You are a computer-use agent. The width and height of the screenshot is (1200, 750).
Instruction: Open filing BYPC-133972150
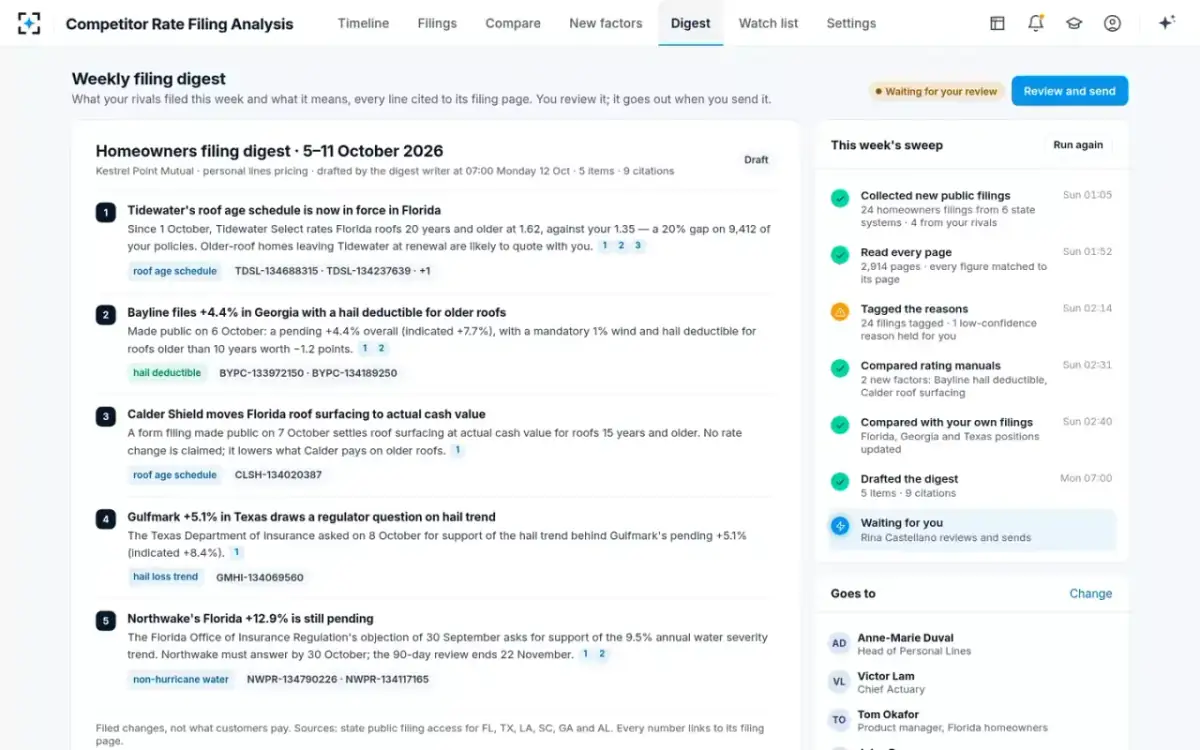click(x=262, y=373)
